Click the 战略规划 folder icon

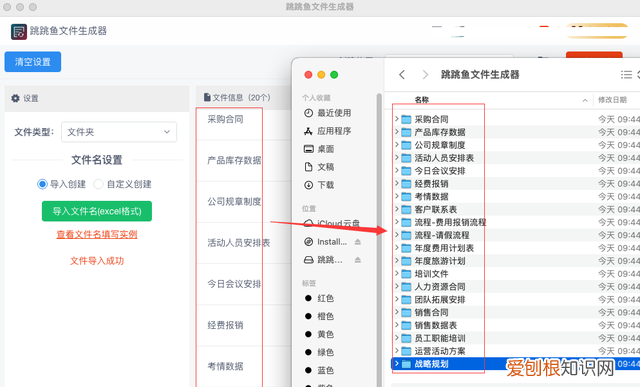pos(406,364)
